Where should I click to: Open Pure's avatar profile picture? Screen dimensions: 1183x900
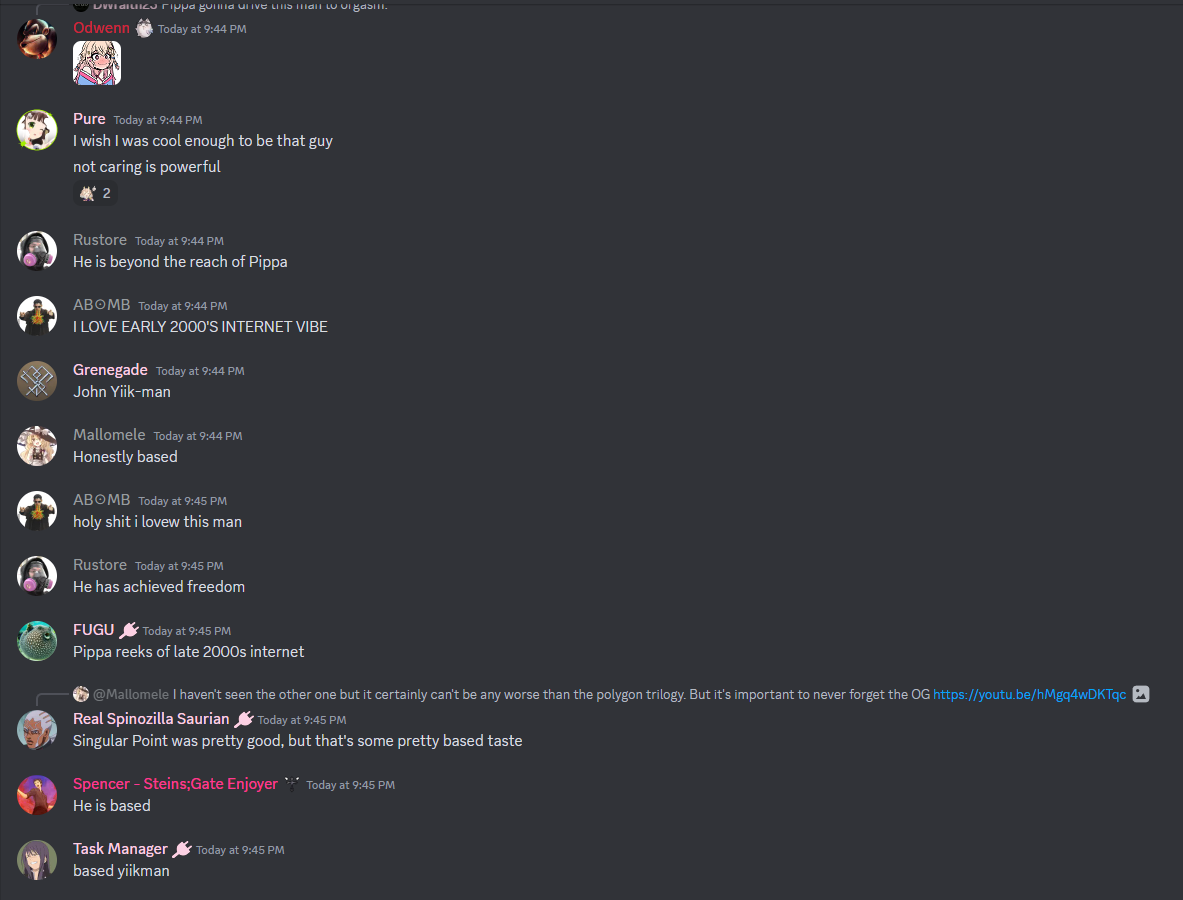(x=37, y=130)
